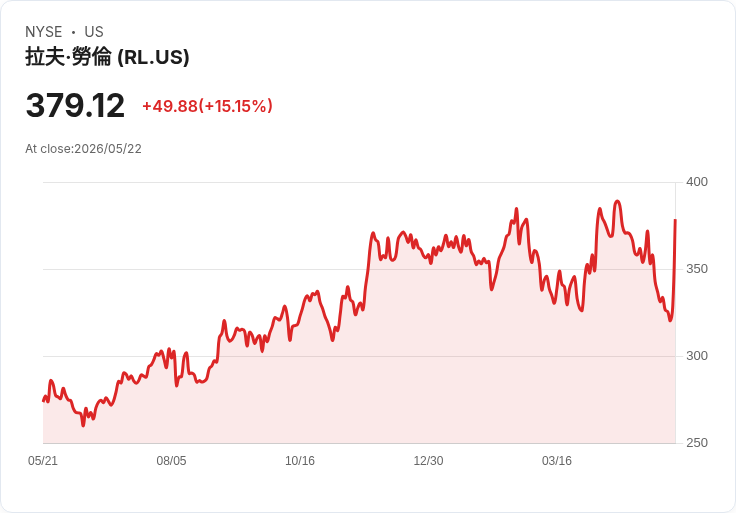
Task: Click the 400 y-axis label
Action: point(697,182)
